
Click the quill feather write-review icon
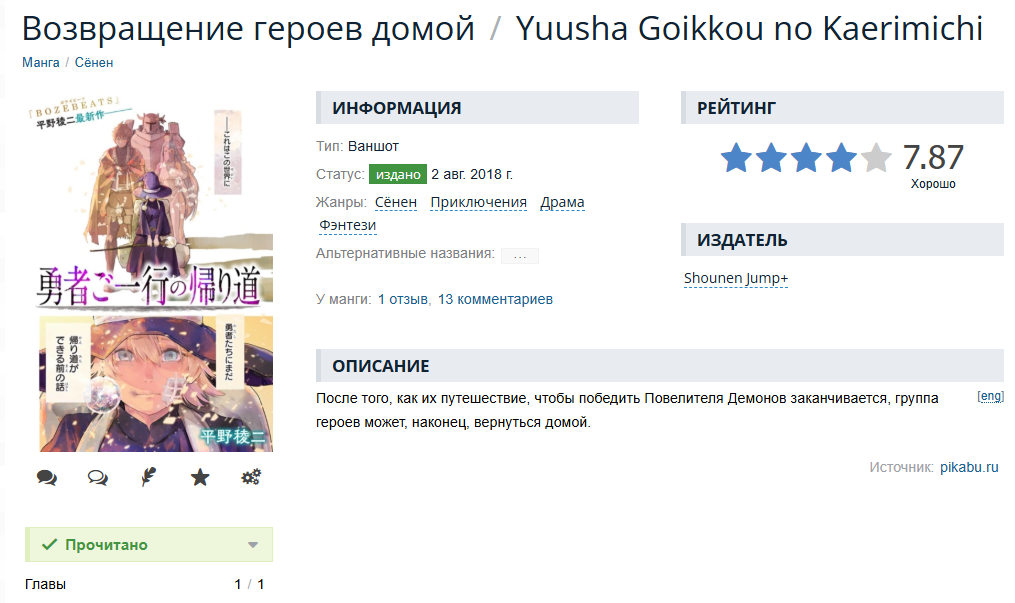[x=148, y=477]
